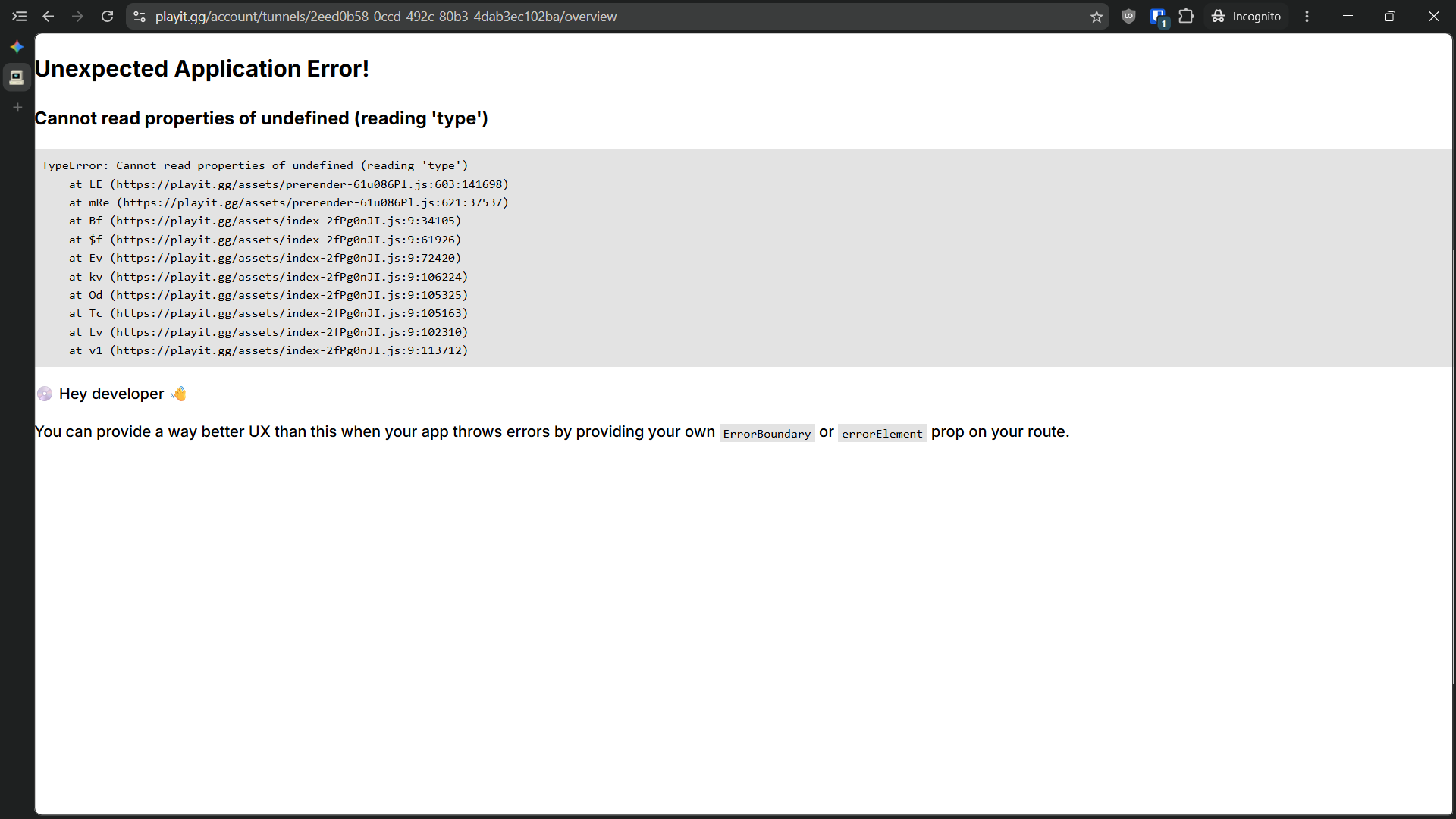Screen dimensions: 1456x819
Task: Go back to the previous page
Action: coord(49,17)
